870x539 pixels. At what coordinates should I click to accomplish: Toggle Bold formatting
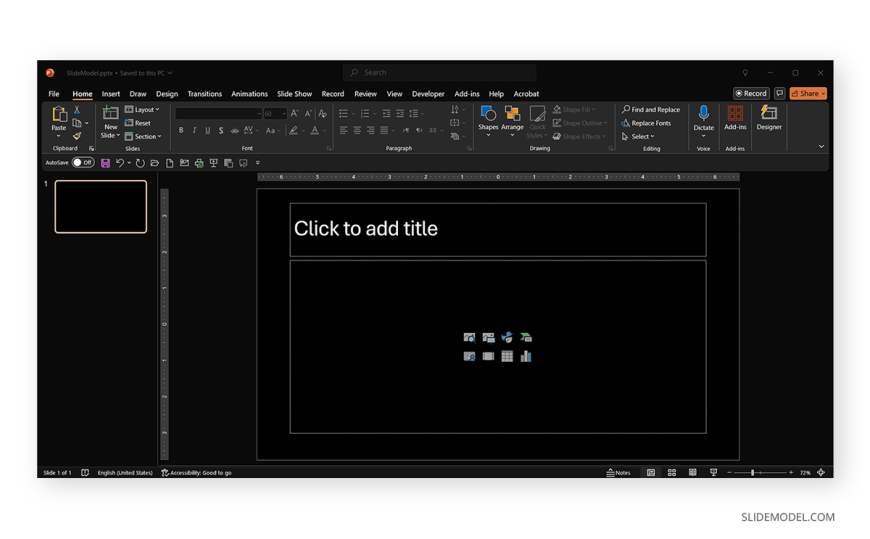click(x=181, y=130)
